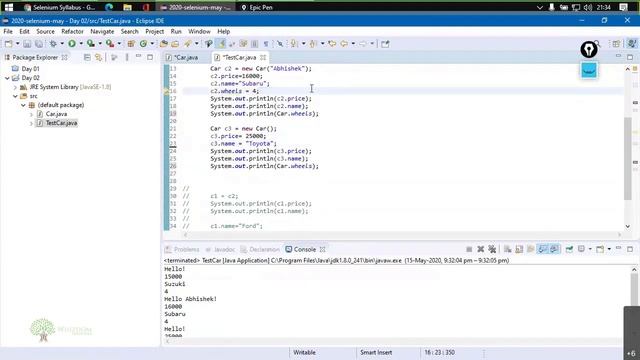Click the Run External Tools icon

click(x=110, y=44)
